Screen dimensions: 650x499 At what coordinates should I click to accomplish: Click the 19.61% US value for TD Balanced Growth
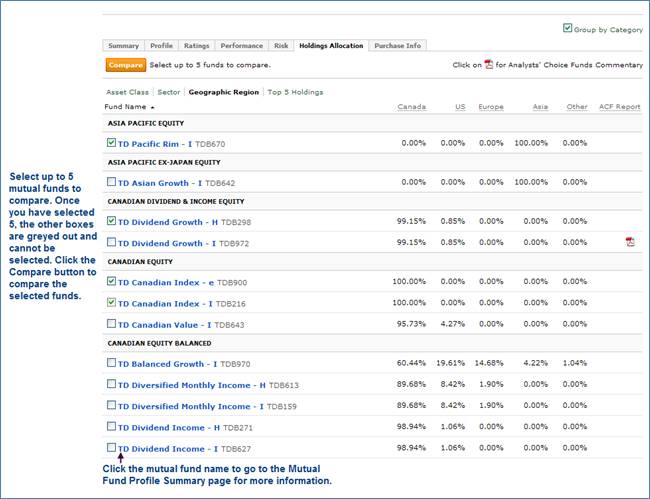point(450,363)
